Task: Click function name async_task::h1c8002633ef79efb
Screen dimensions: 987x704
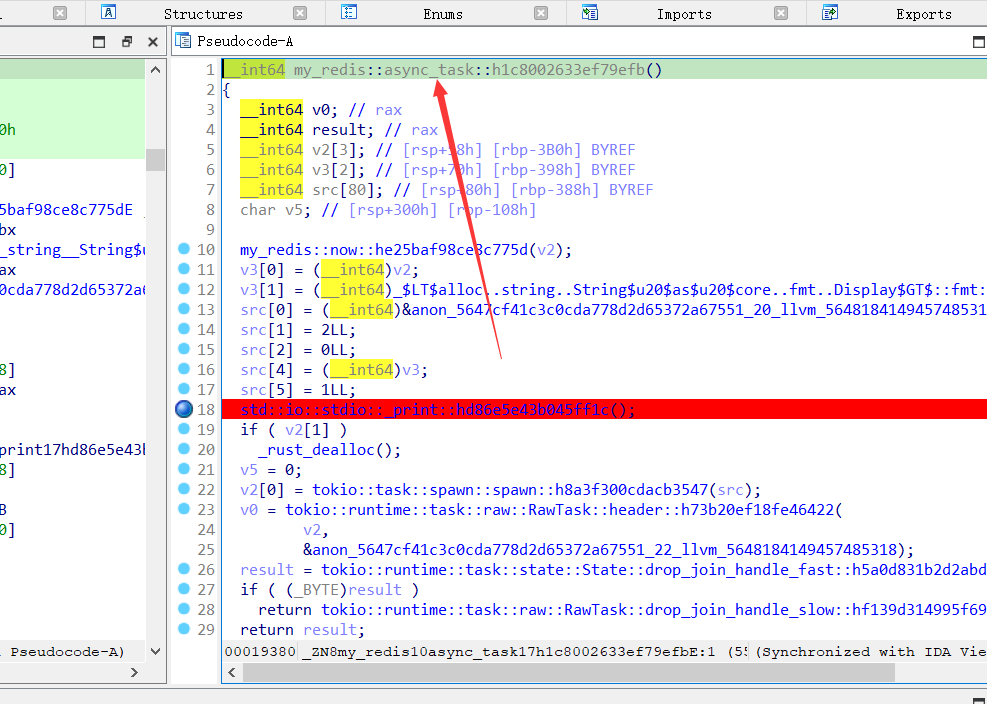Action: [x=514, y=70]
